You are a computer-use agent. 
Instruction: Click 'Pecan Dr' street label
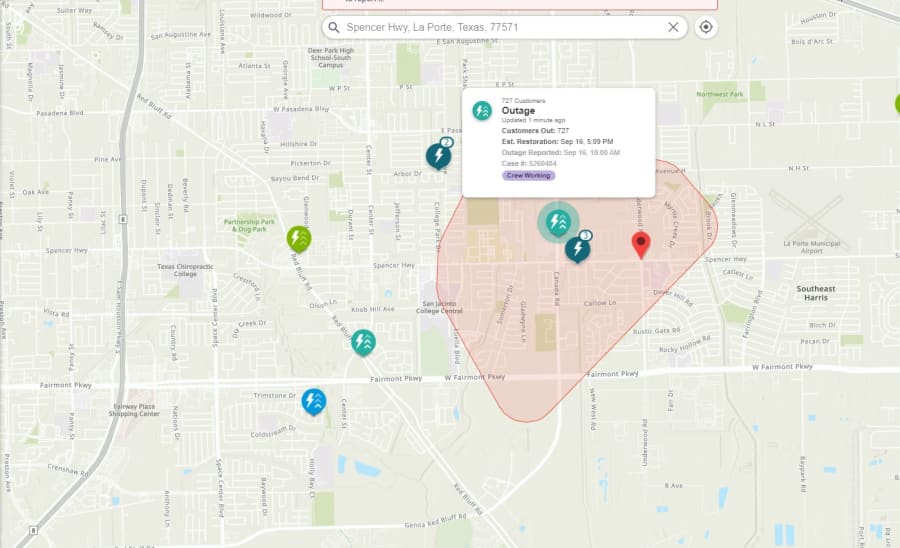pyautogui.click(x=815, y=341)
